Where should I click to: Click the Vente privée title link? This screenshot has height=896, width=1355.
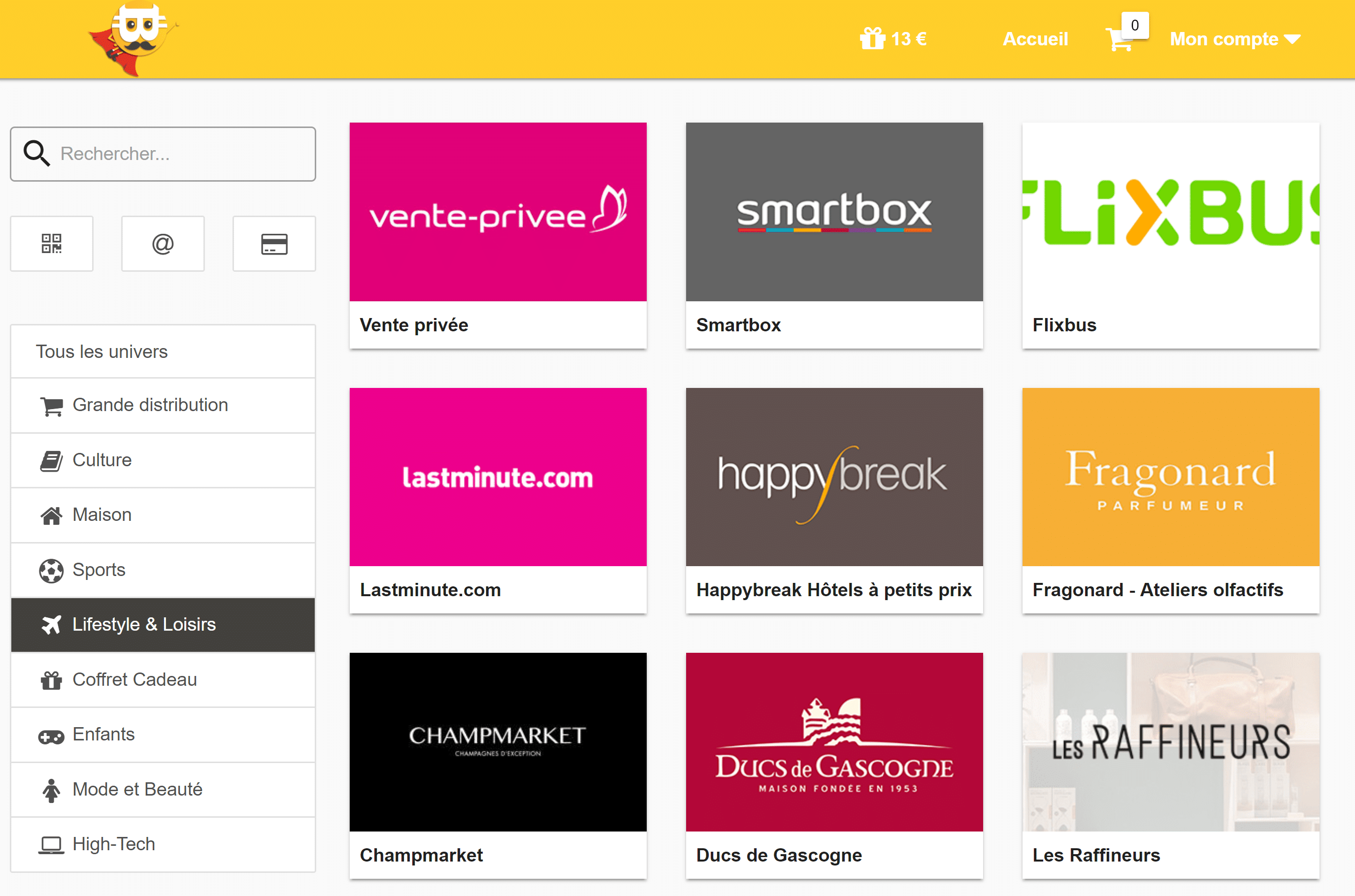(414, 325)
